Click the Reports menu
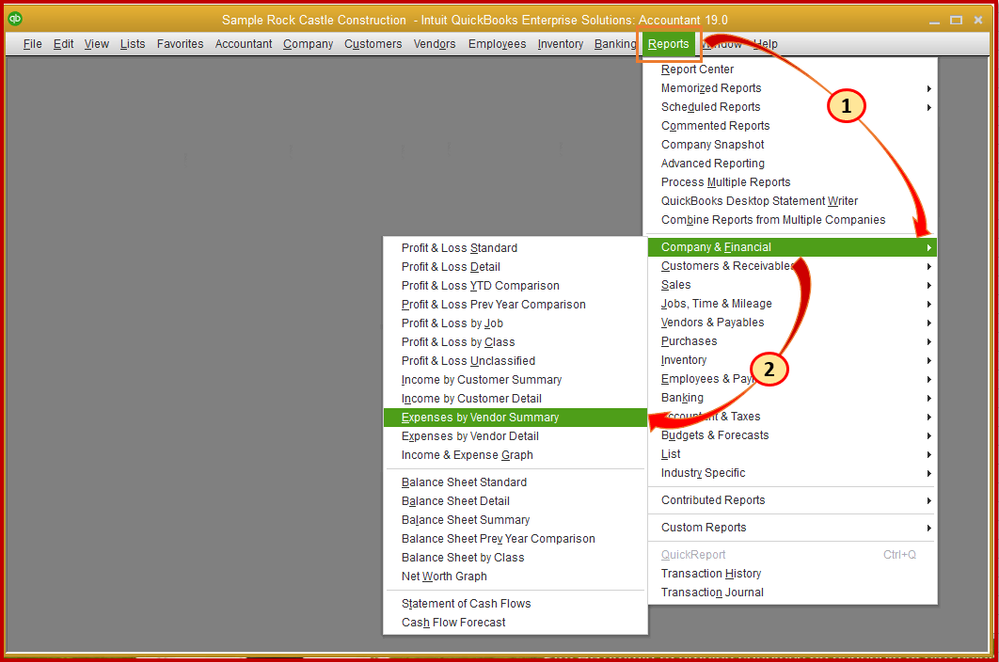The image size is (999, 662). coord(668,44)
